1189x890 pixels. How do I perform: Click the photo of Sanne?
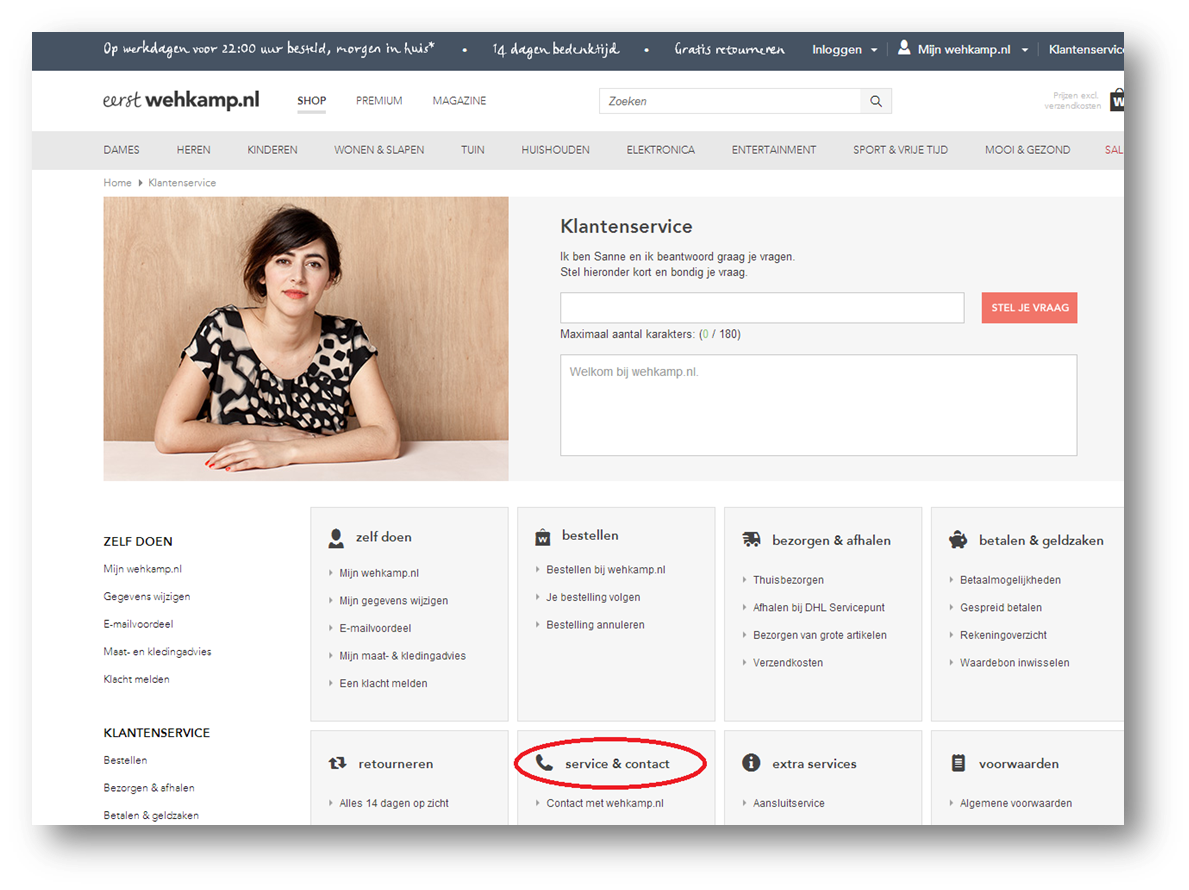point(306,338)
